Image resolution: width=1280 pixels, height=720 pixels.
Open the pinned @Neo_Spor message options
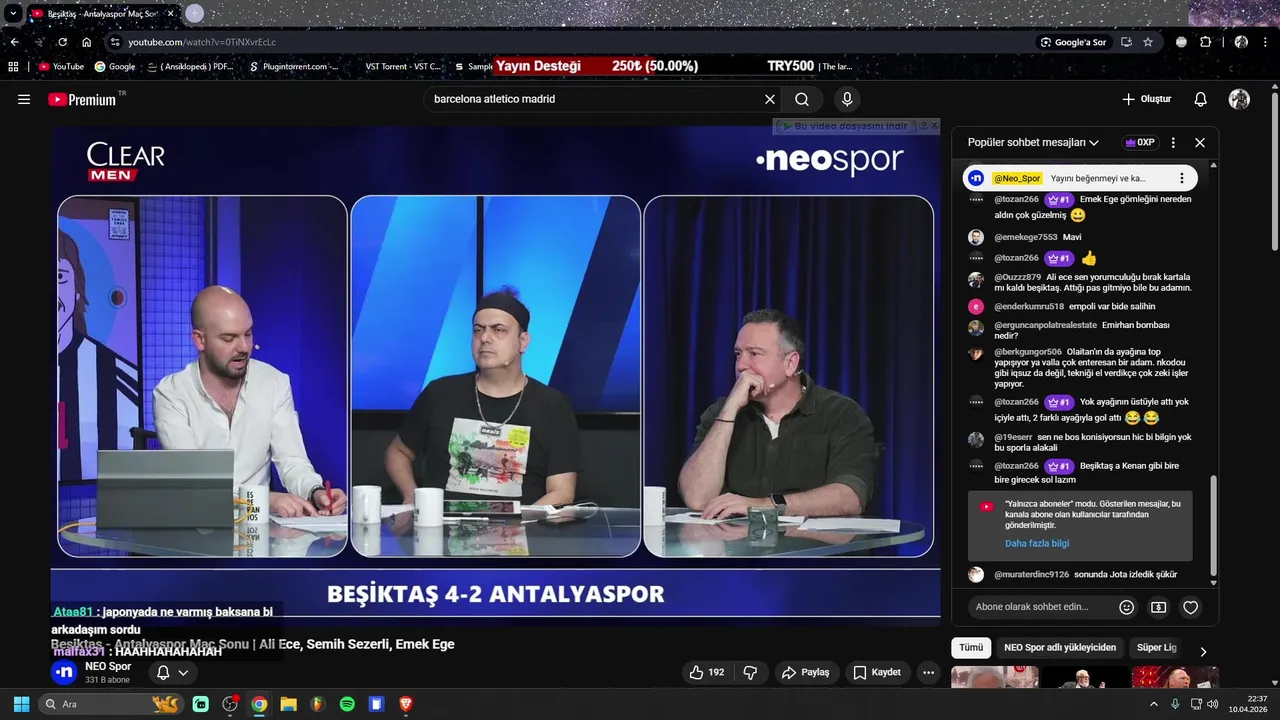click(1181, 178)
